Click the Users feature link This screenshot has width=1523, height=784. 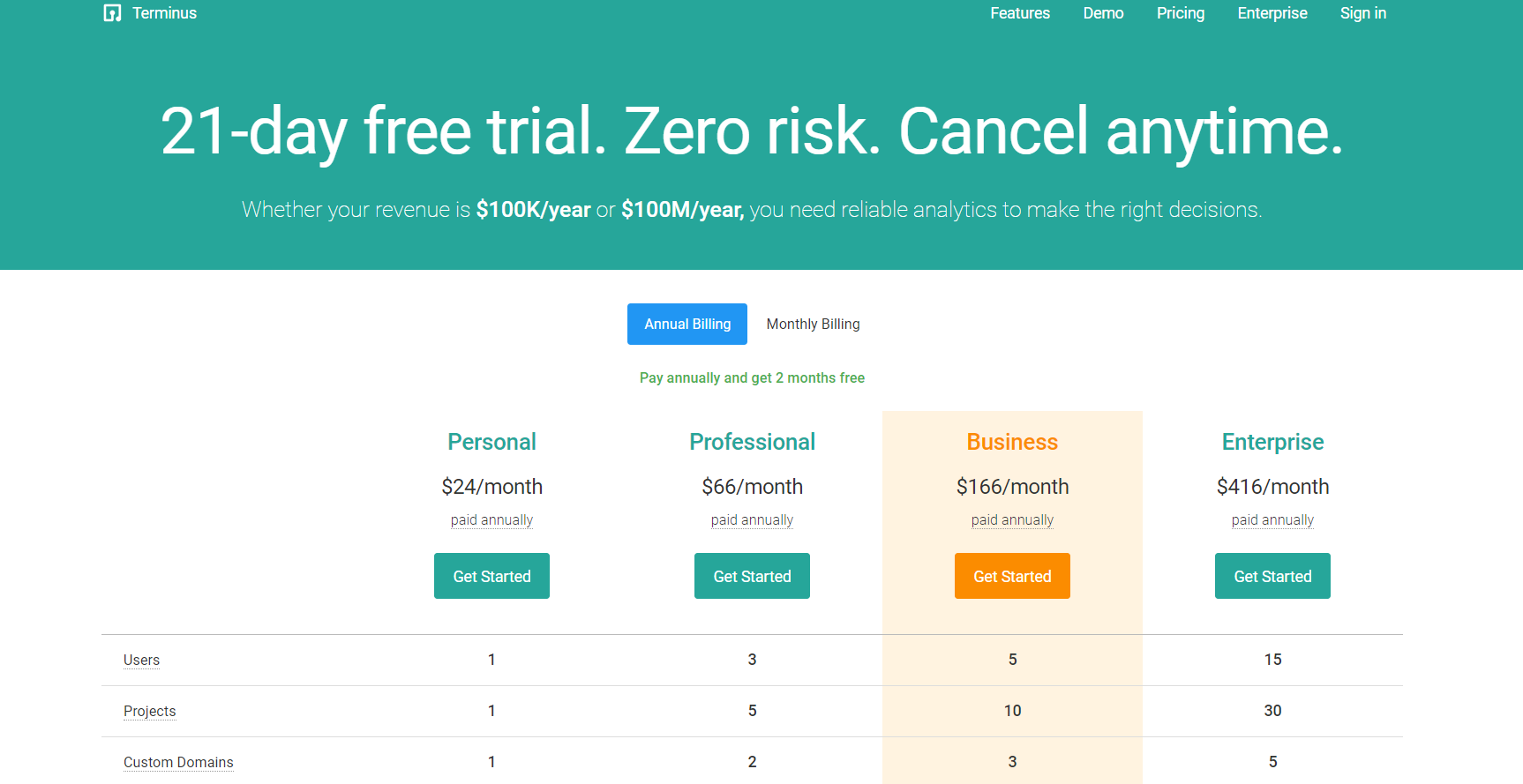[x=141, y=660]
